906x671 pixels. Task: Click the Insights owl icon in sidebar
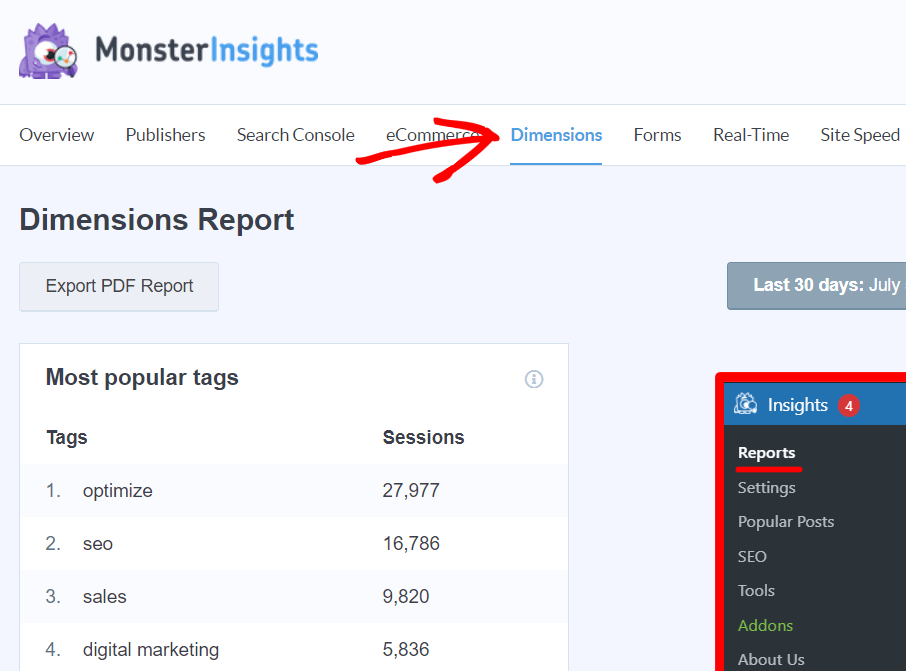coord(745,404)
